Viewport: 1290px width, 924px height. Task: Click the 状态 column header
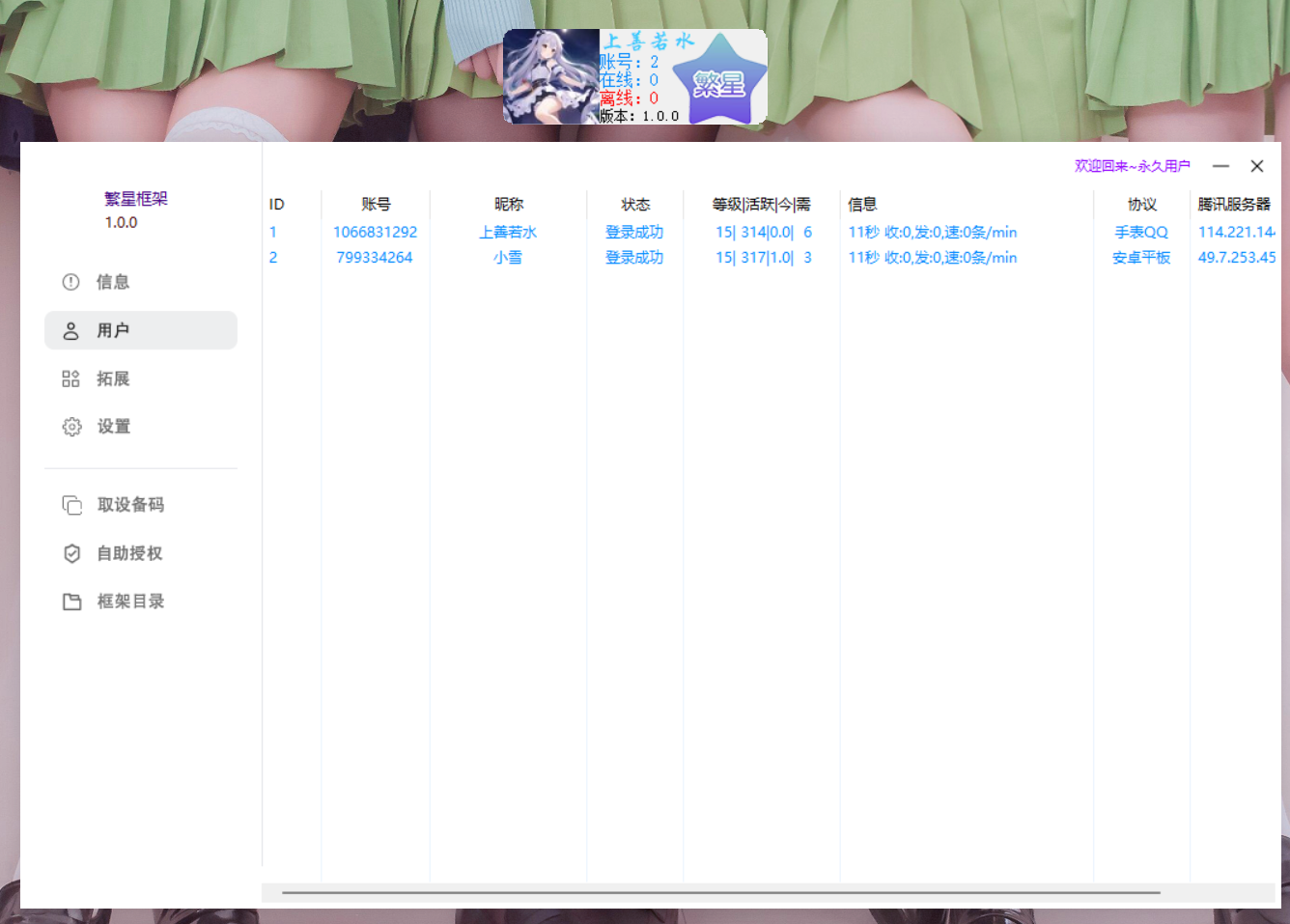(x=635, y=204)
